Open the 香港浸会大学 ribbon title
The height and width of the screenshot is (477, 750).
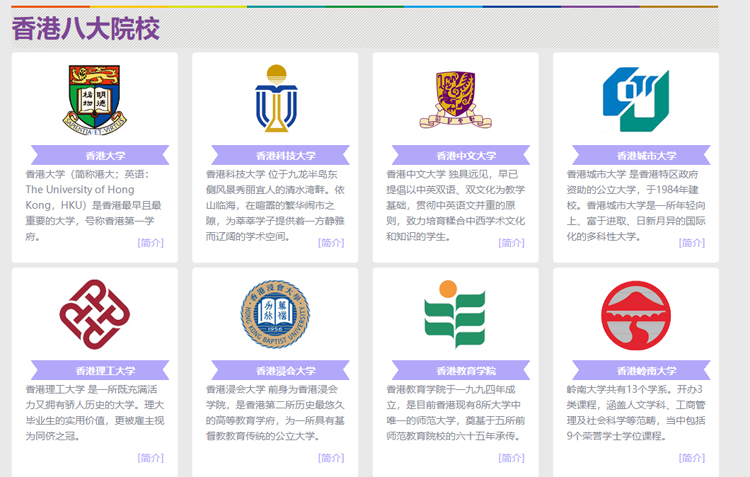point(280,371)
